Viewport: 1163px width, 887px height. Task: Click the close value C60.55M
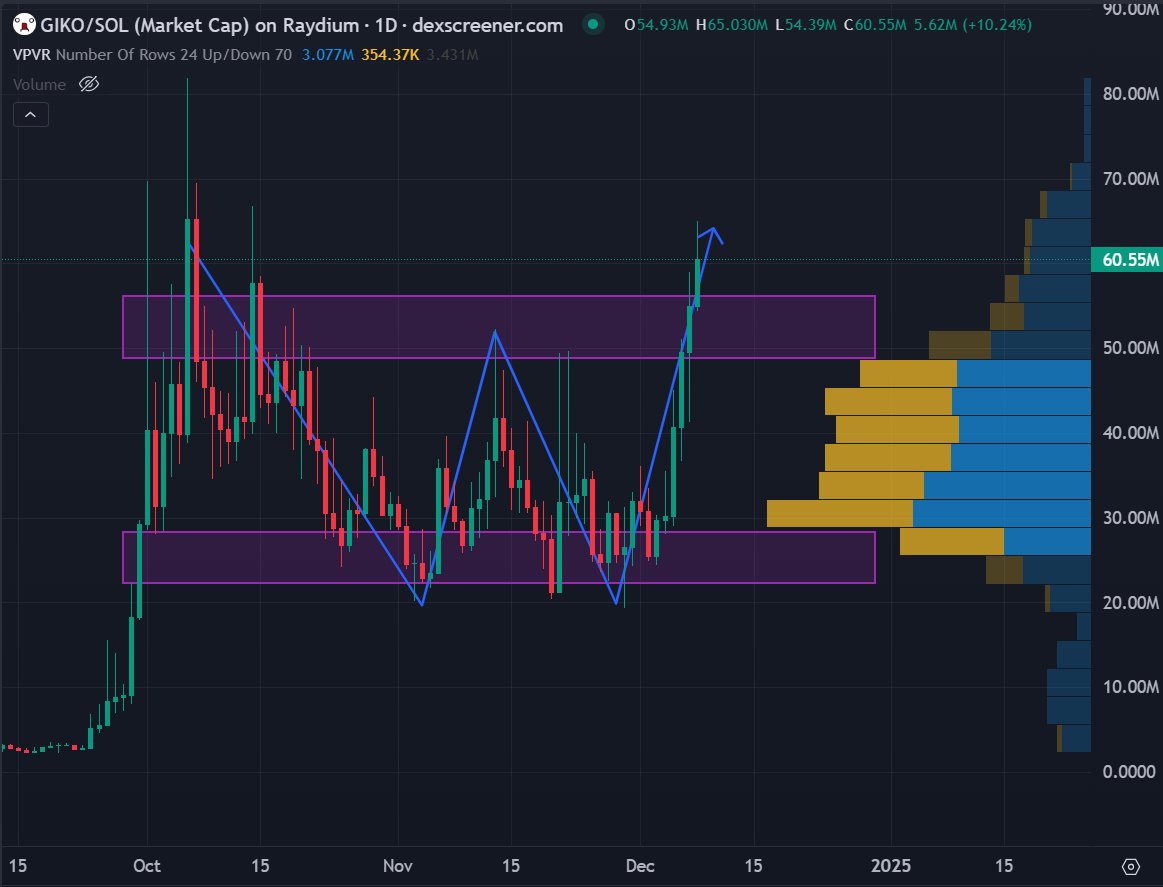(x=875, y=25)
